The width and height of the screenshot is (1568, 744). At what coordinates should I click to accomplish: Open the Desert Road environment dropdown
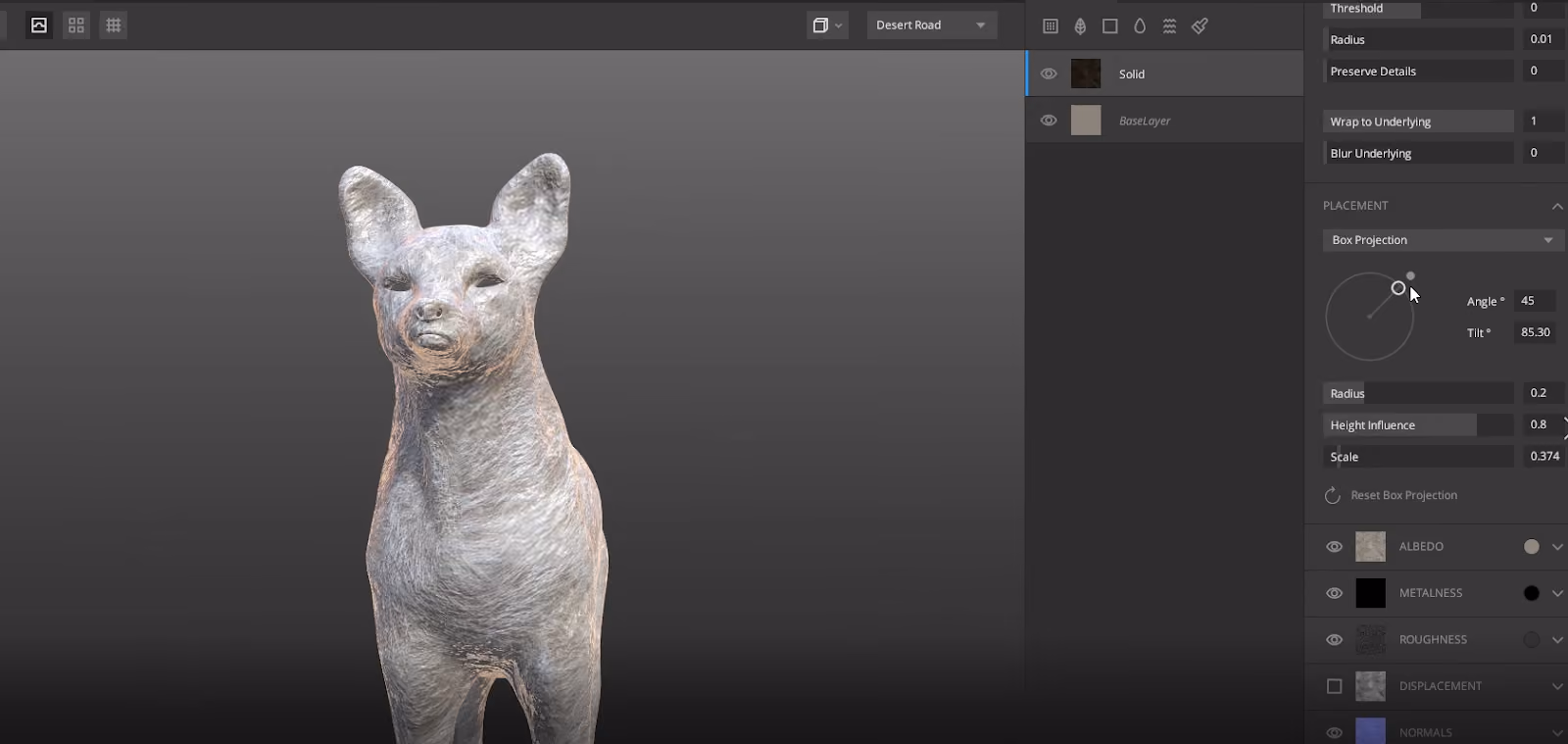coord(932,25)
